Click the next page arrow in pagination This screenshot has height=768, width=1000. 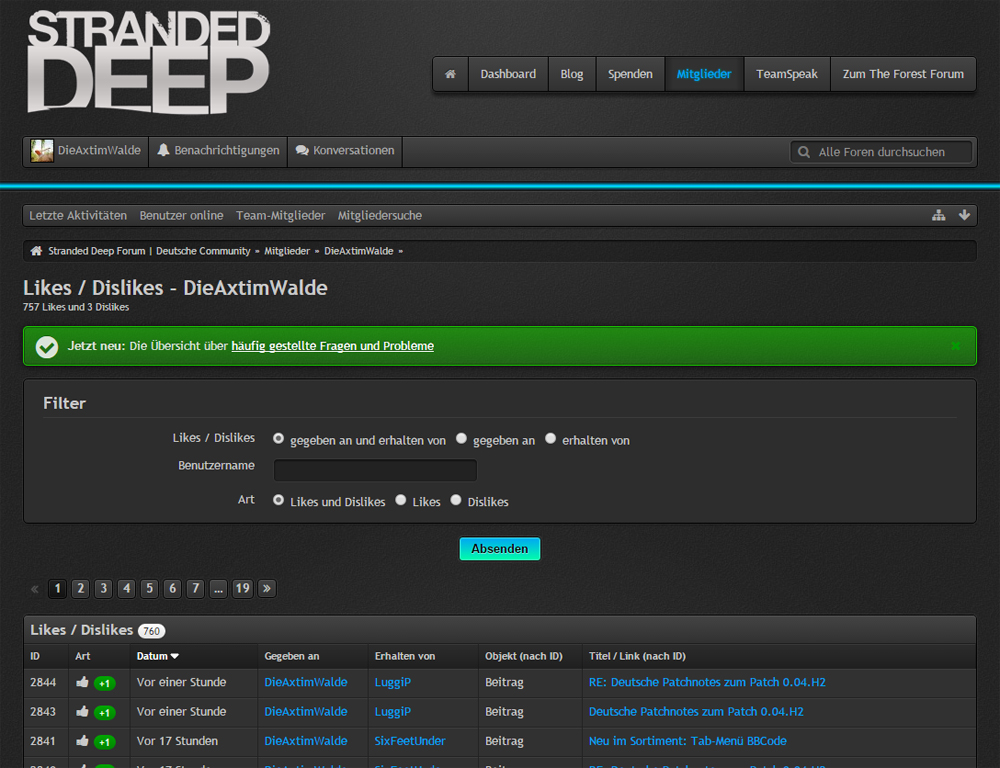[x=266, y=589]
